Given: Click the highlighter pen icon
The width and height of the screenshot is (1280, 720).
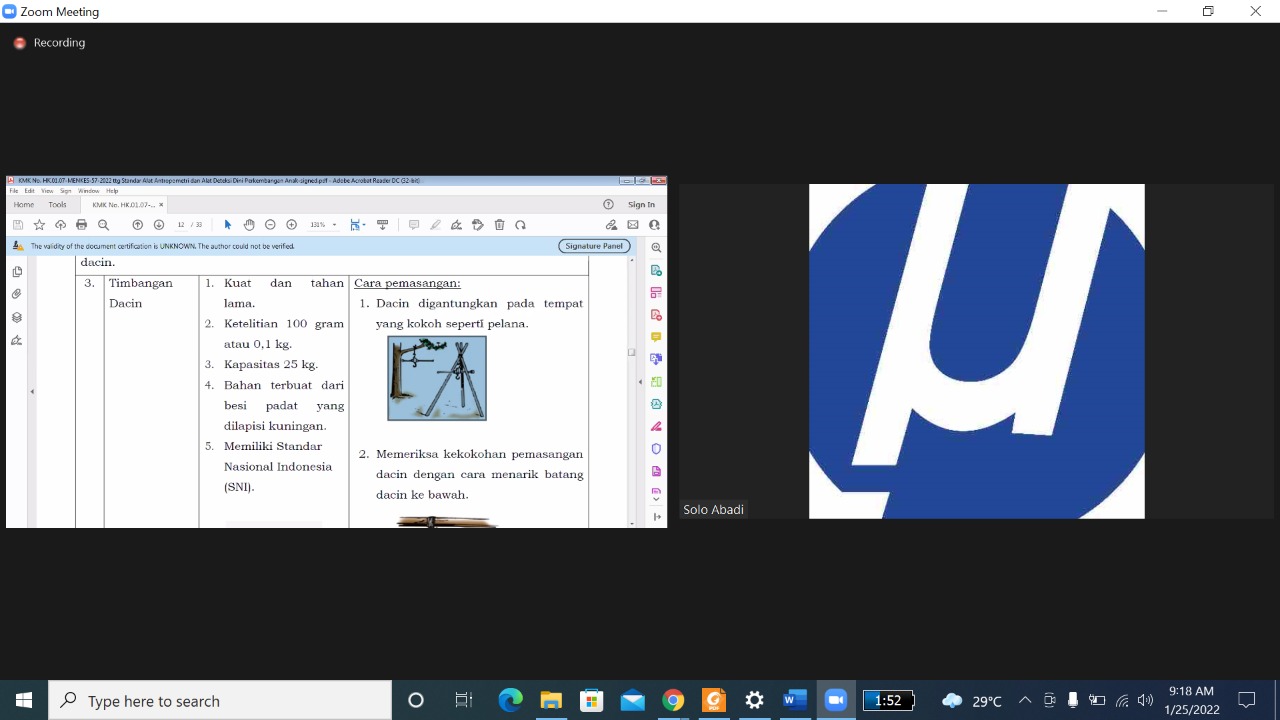Looking at the screenshot, I should pos(435,225).
